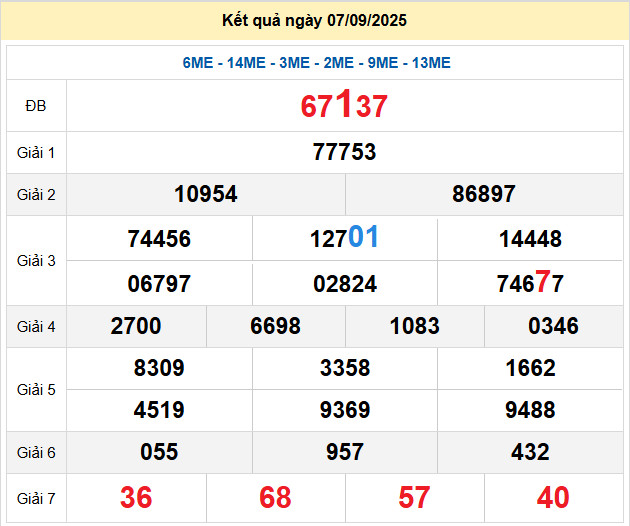Select sixth prize number 055
Image resolution: width=630 pixels, height=526 pixels.
[x=159, y=452]
